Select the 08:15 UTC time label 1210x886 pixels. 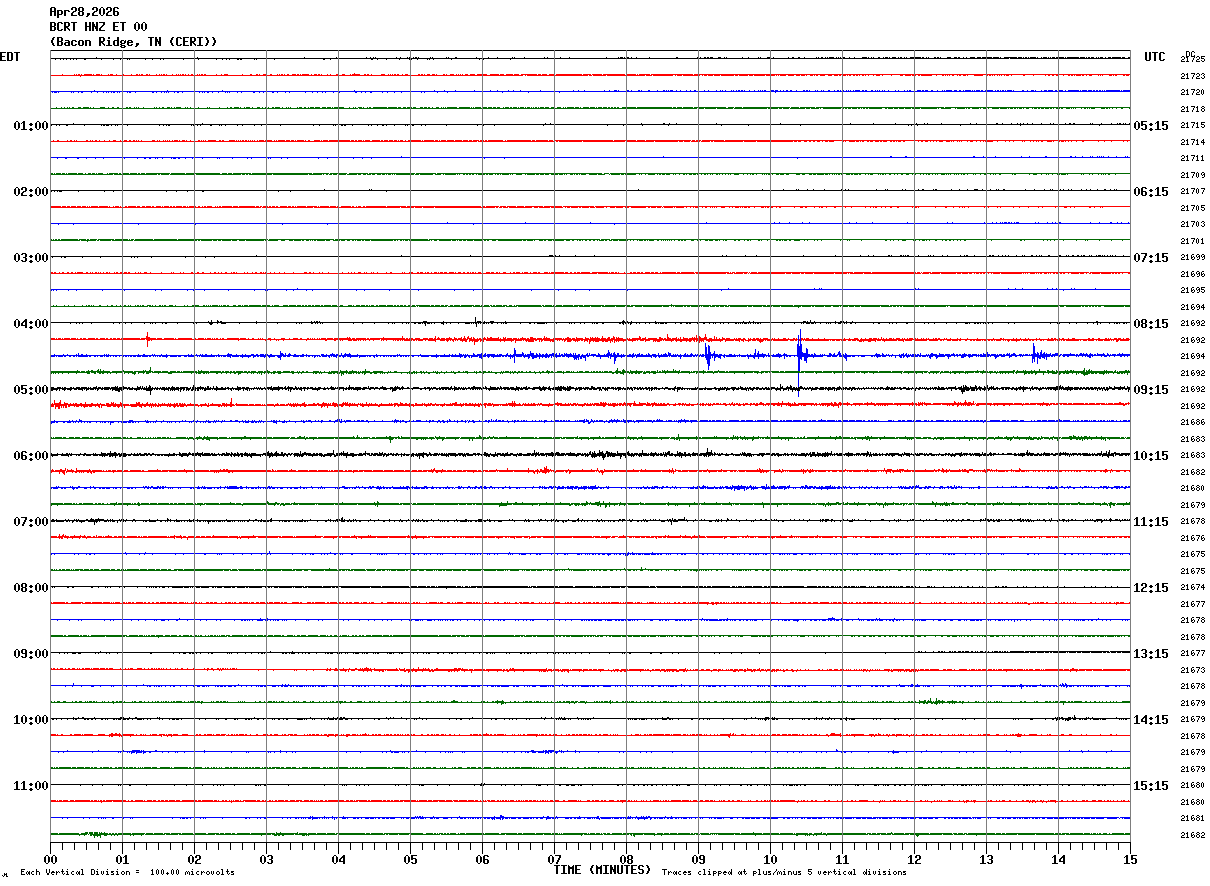tap(1150, 324)
